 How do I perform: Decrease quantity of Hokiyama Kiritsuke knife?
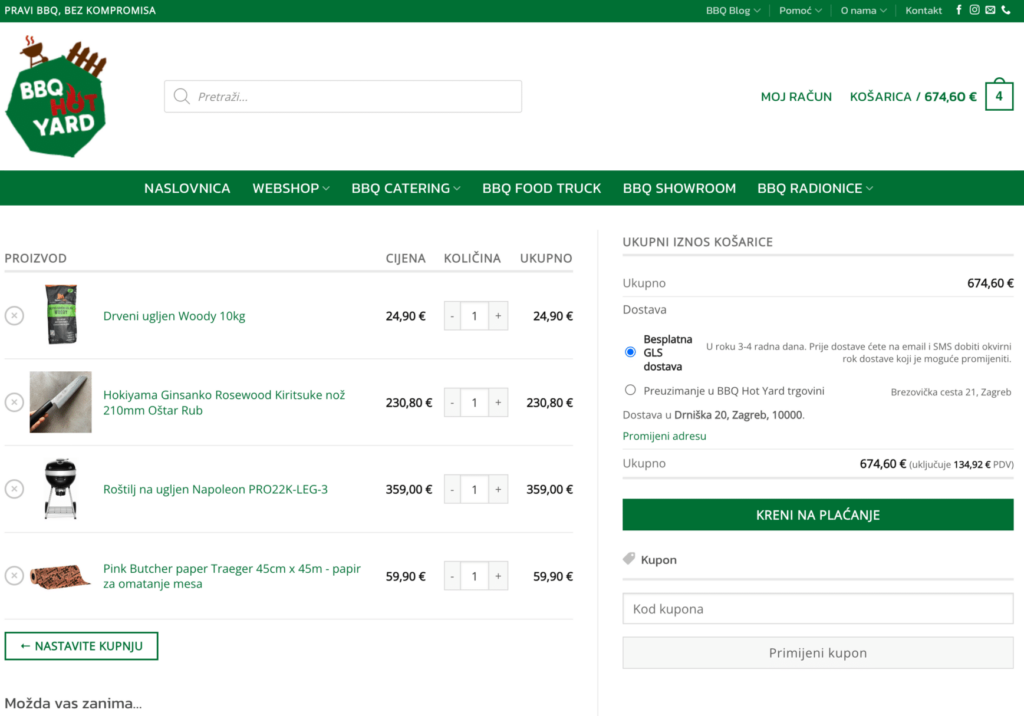(452, 403)
